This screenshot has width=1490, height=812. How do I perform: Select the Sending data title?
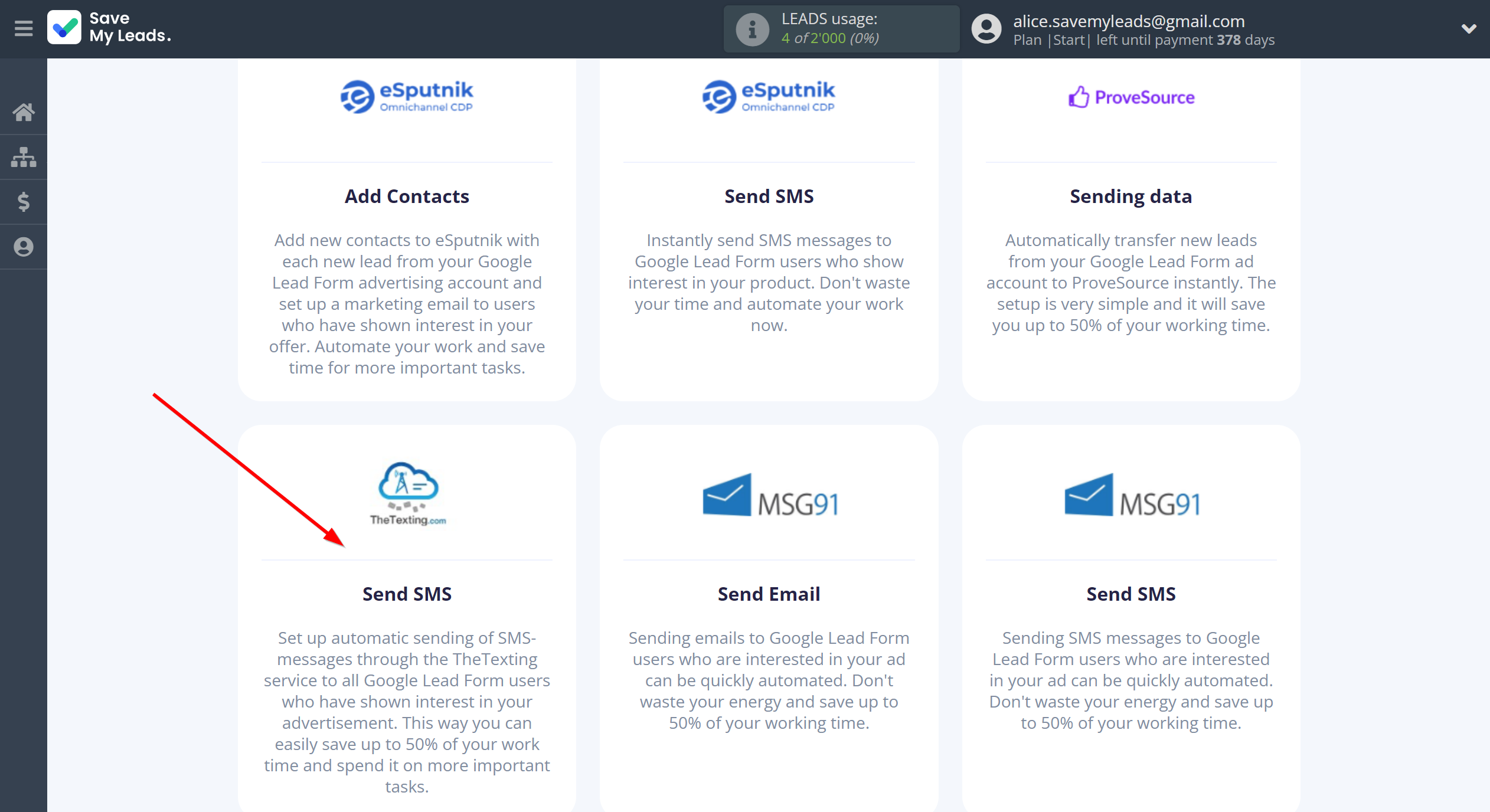point(1131,197)
